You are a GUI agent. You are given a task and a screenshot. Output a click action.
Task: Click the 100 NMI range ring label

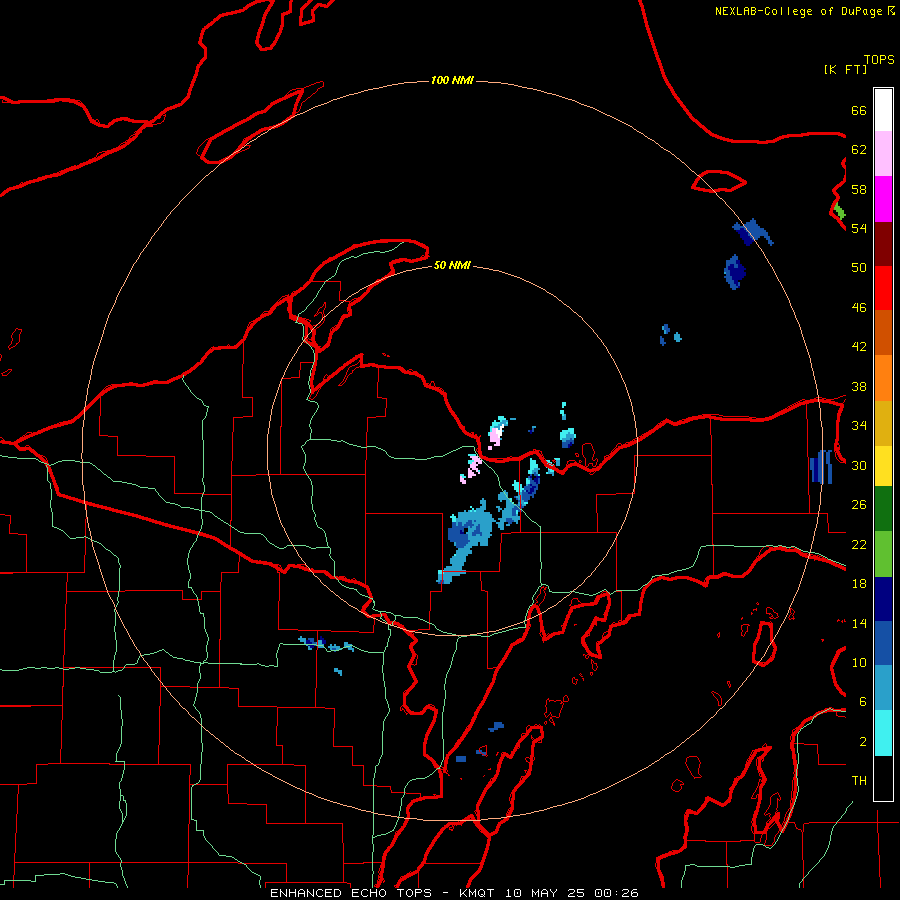452,80
